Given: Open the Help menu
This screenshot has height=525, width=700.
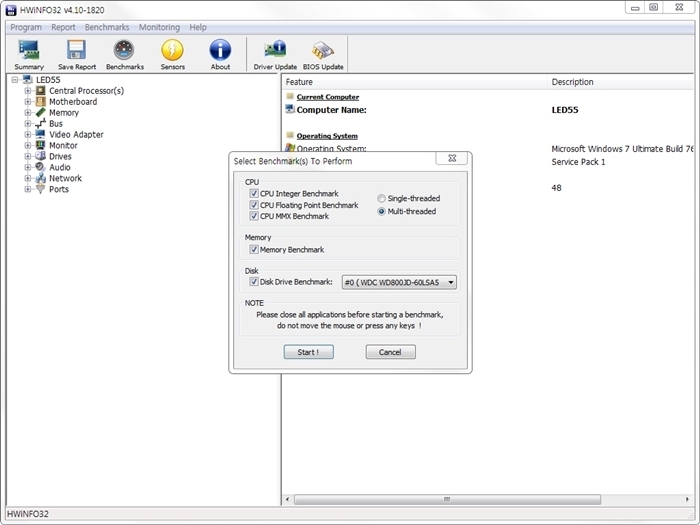Looking at the screenshot, I should tap(198, 27).
